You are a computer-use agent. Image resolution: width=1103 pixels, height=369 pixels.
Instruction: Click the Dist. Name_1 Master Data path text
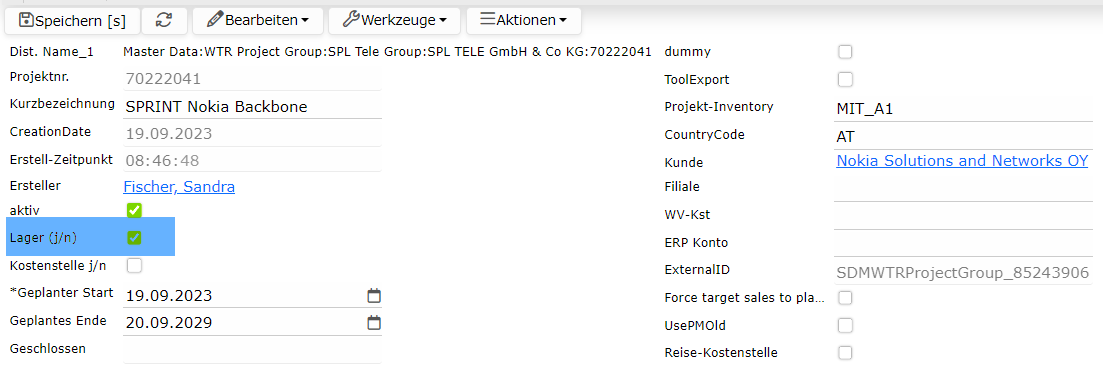387,51
